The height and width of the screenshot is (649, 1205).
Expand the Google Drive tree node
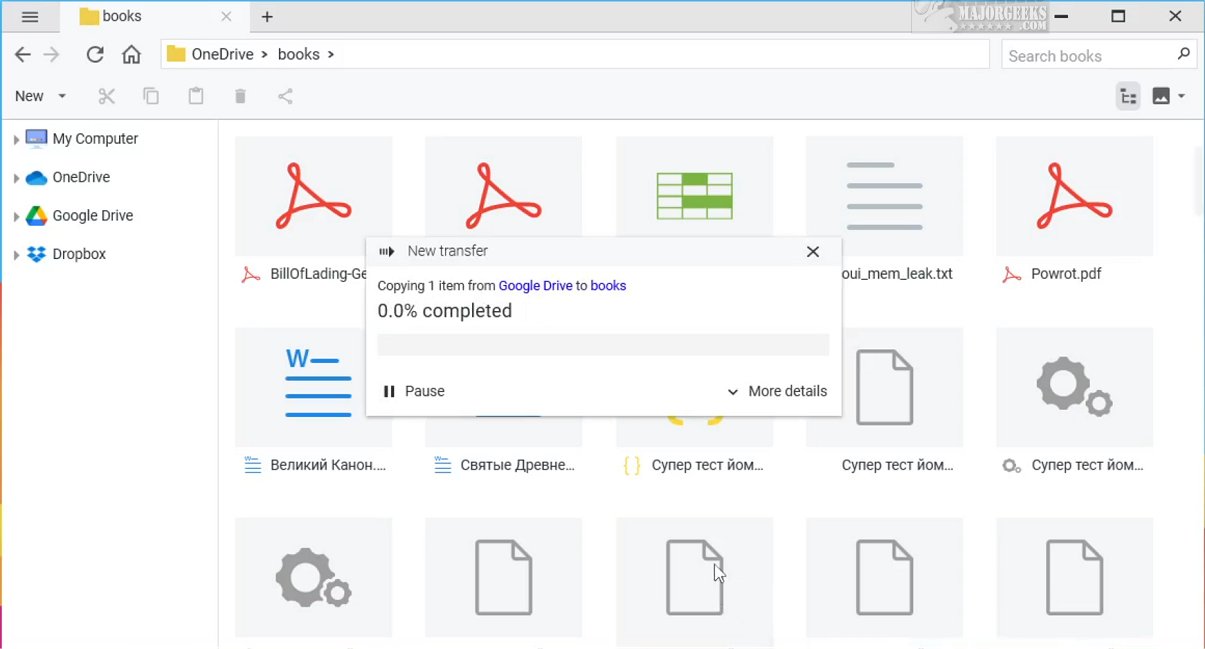16,217
